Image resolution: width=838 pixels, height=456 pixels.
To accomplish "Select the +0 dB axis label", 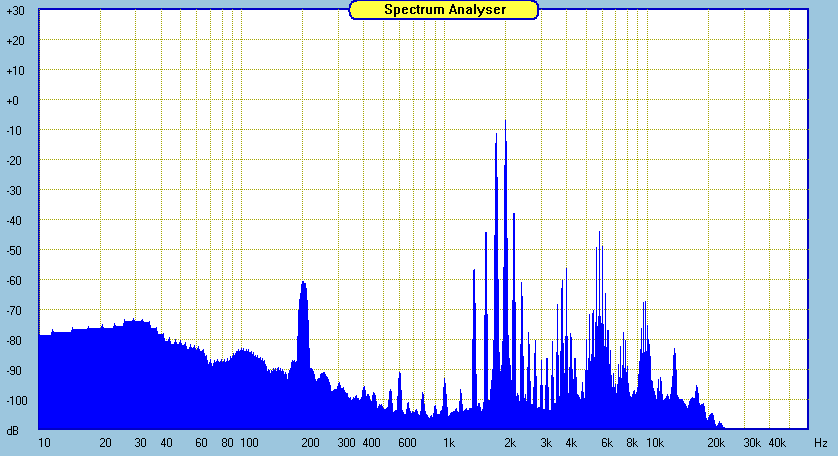I will coord(12,101).
